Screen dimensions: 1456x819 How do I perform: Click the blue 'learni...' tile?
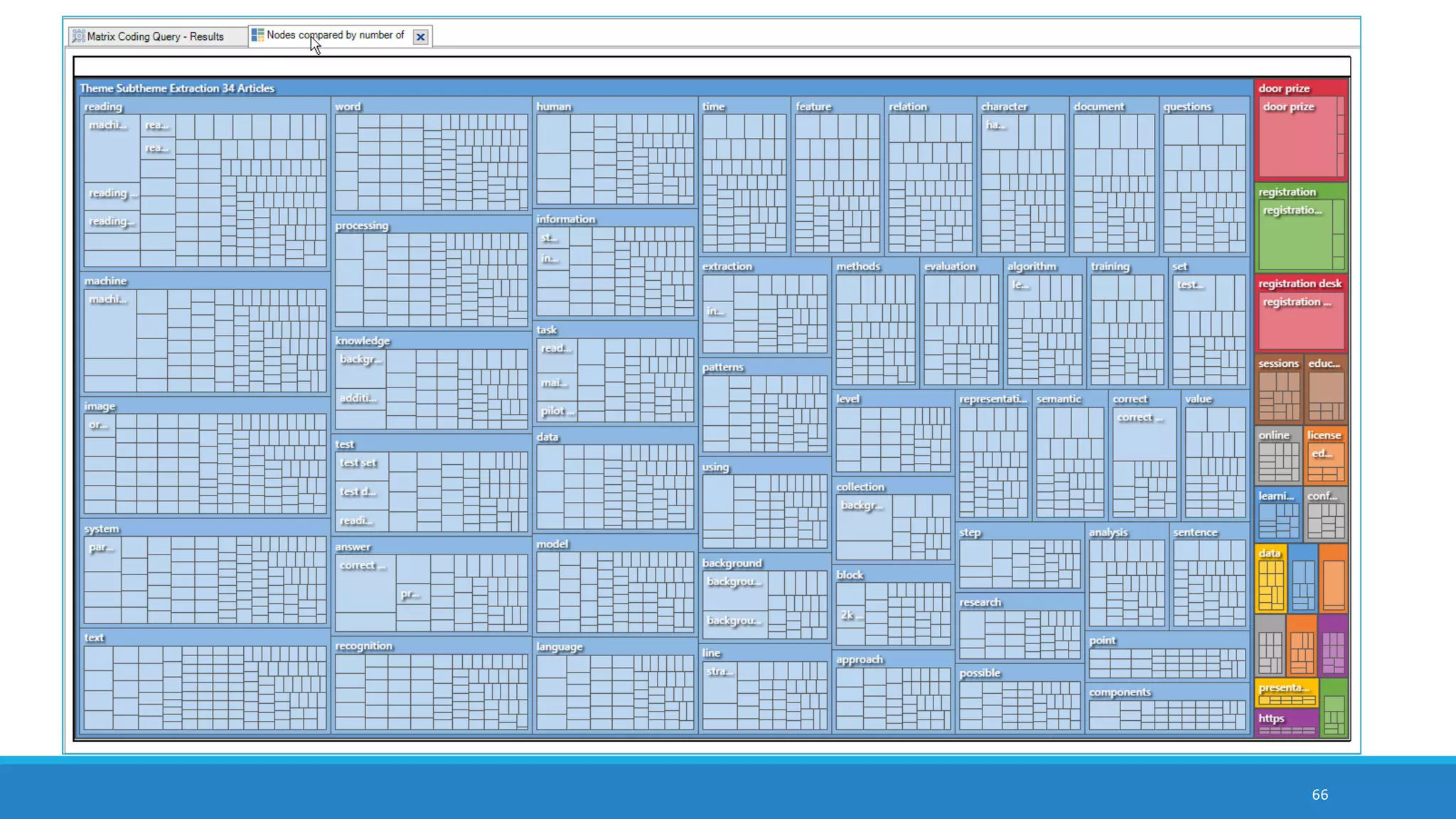tap(1278, 513)
